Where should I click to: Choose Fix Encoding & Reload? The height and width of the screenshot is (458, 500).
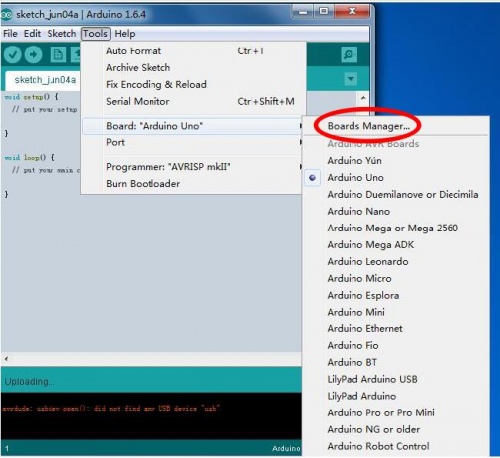point(193,84)
